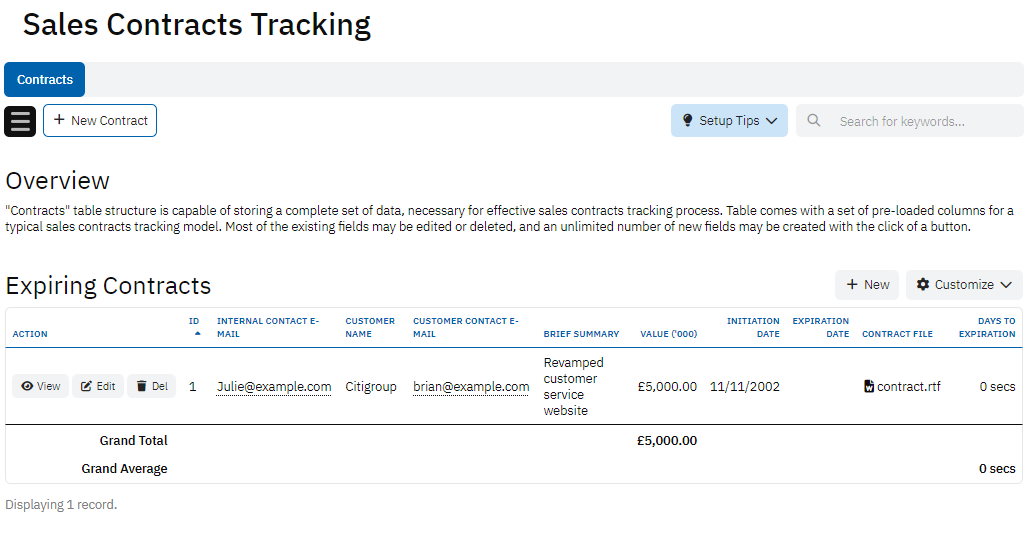Click the contract.rtf file icon

[x=869, y=387]
